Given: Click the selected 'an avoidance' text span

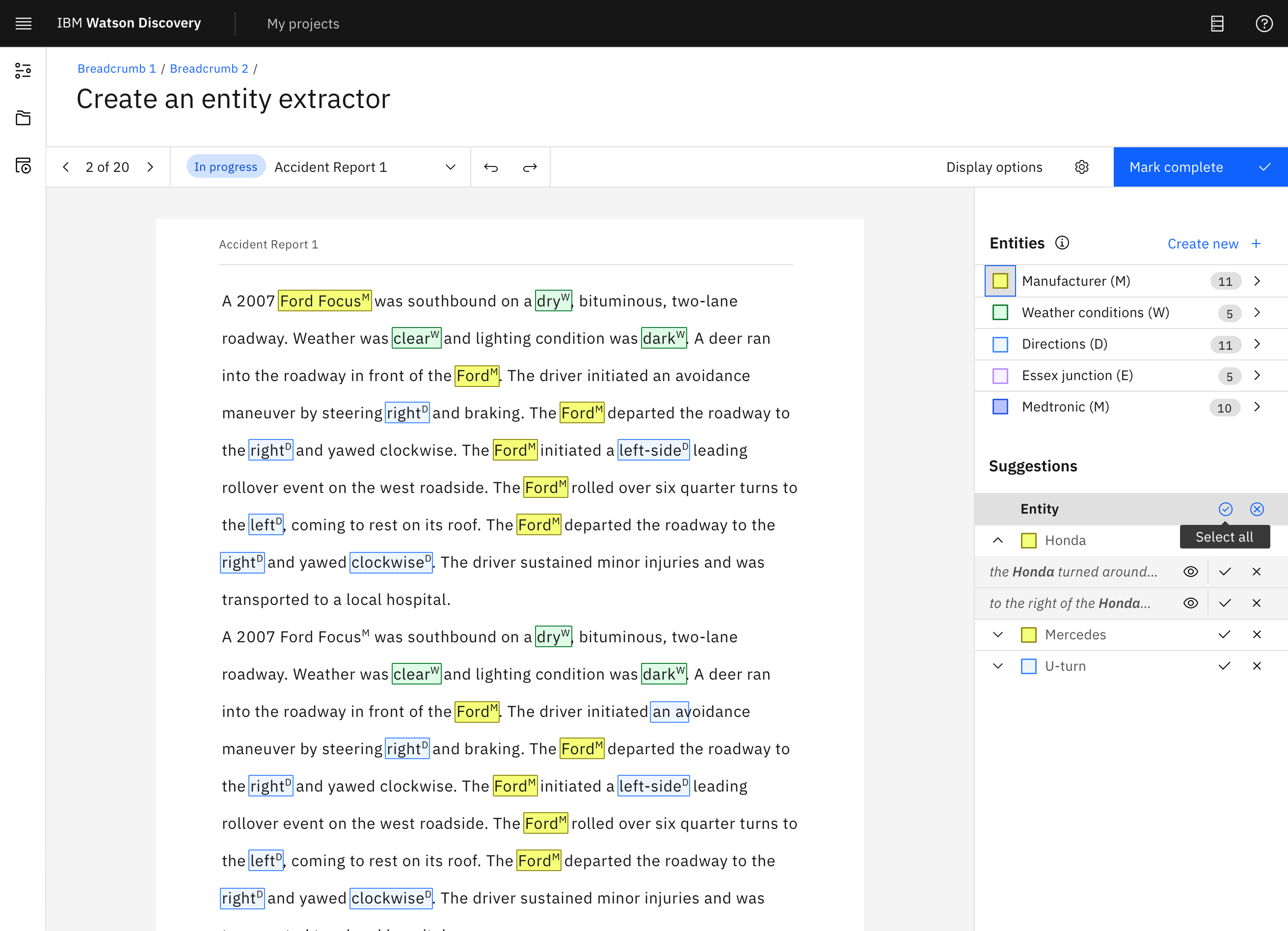Looking at the screenshot, I should tap(669, 711).
